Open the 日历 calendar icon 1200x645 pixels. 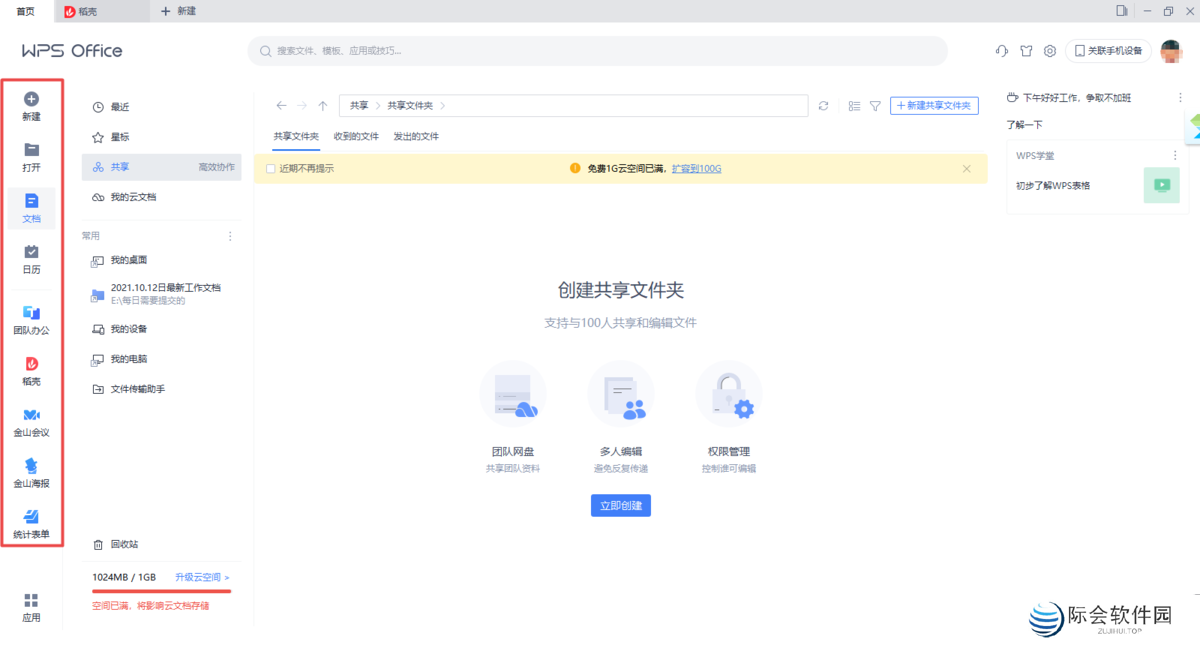31,252
